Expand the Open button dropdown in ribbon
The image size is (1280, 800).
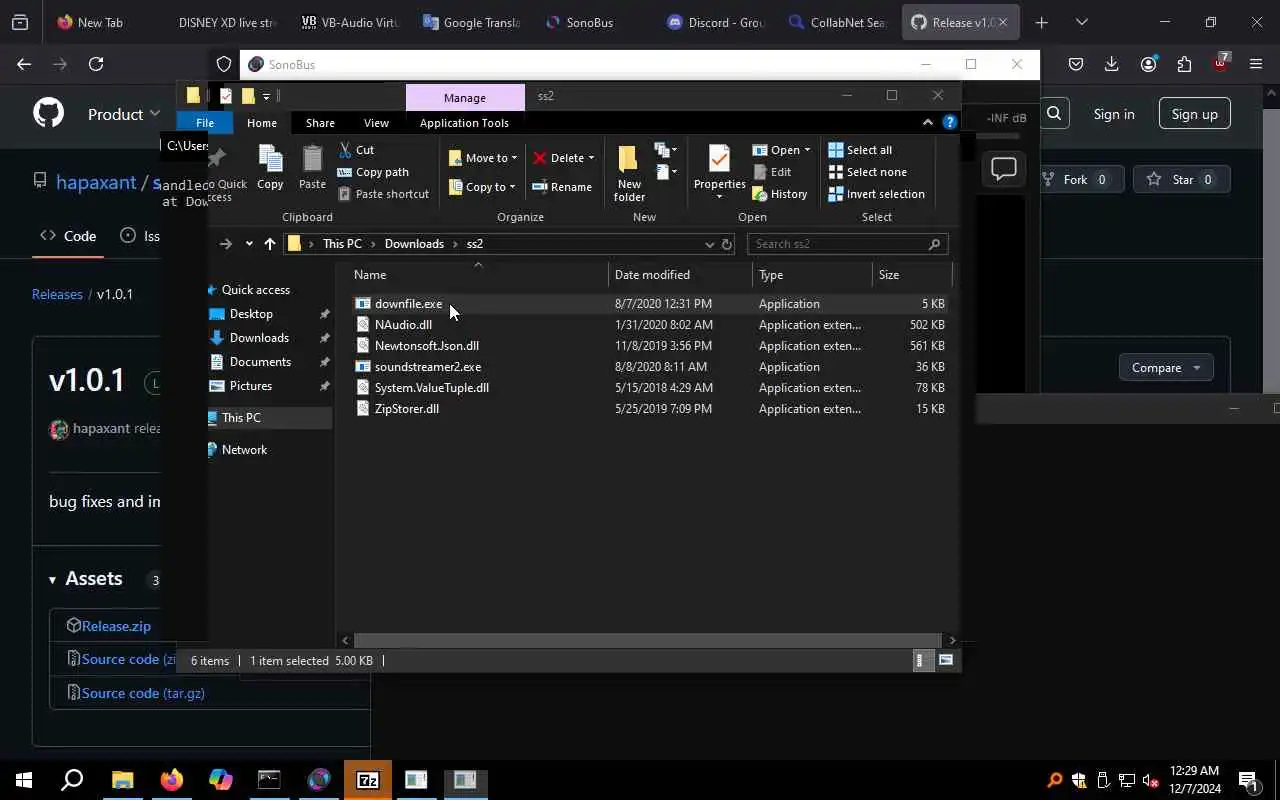coord(806,150)
